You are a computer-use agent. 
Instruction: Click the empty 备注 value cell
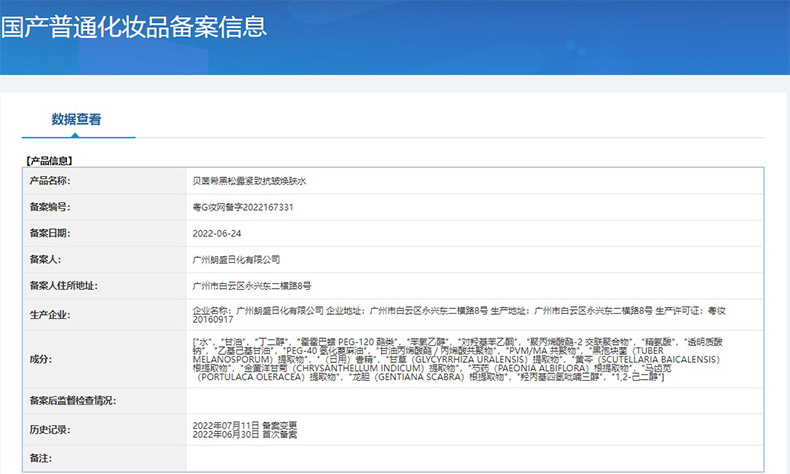coord(474,457)
